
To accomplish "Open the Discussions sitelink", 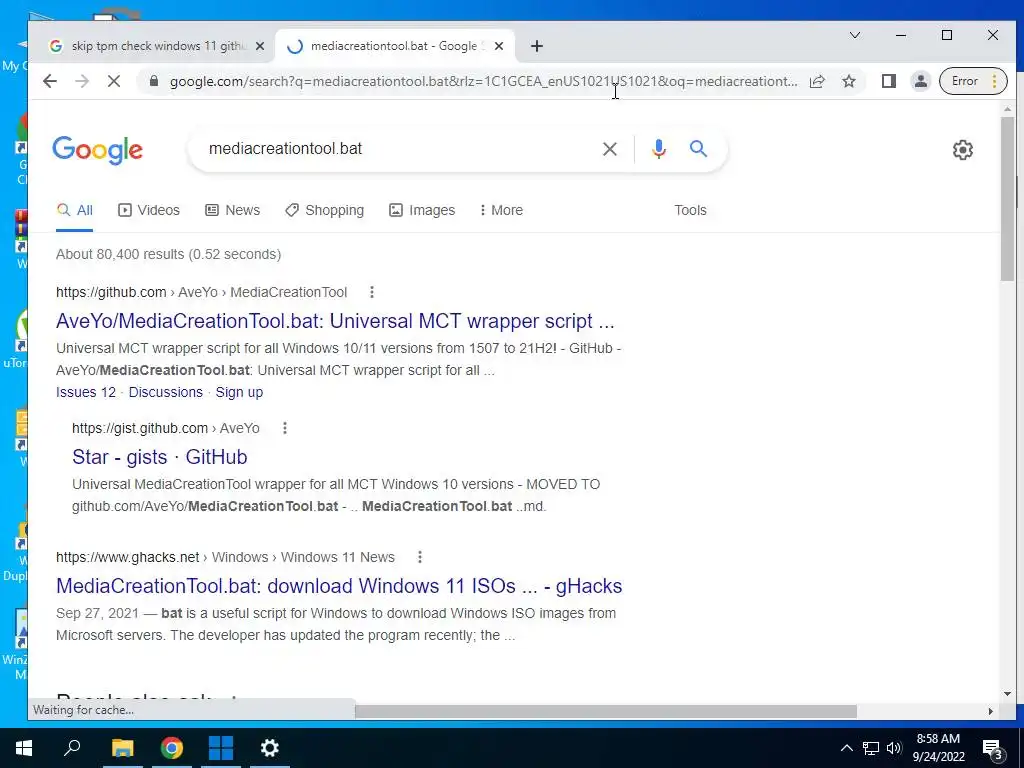I will [166, 392].
